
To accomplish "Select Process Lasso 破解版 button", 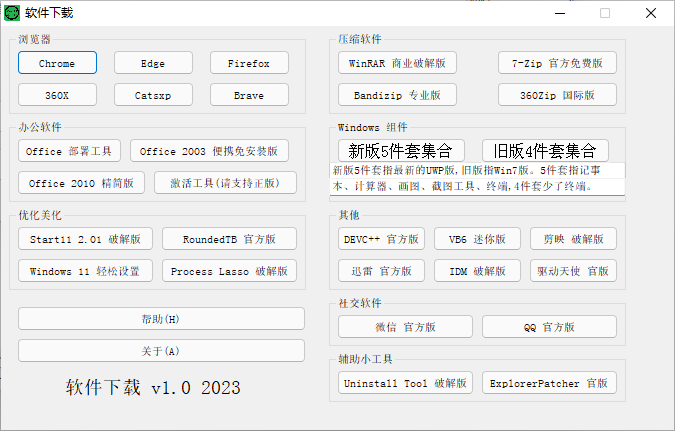I will tap(229, 270).
